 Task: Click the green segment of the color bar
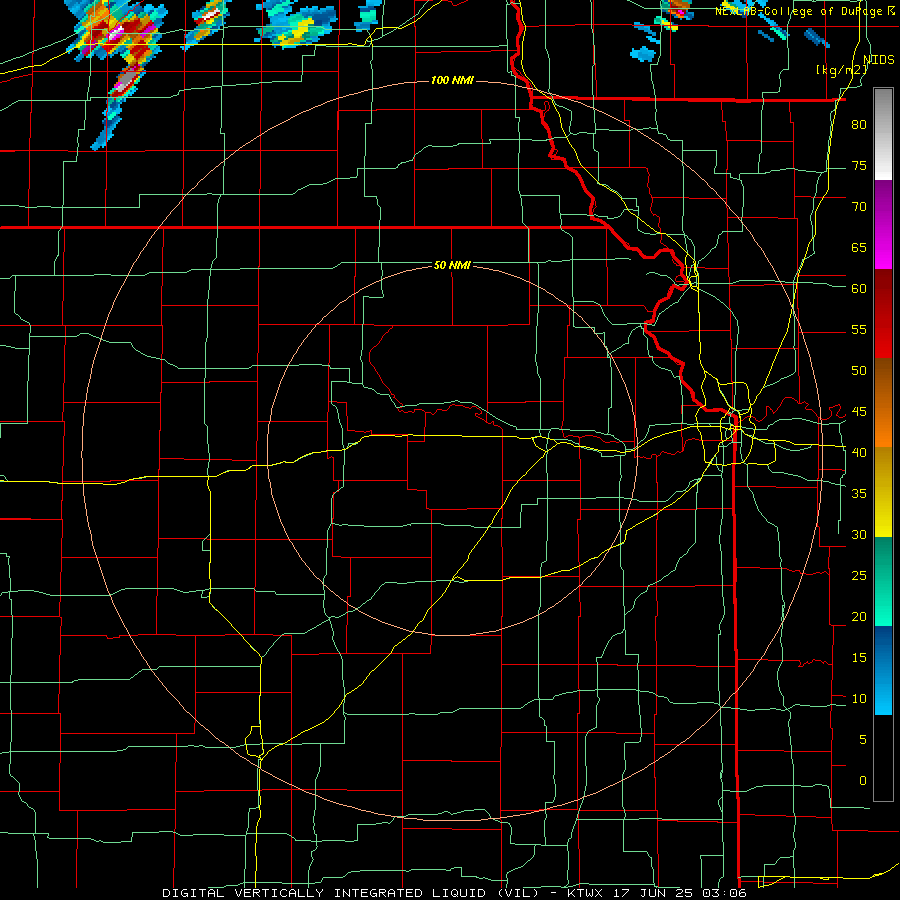[x=883, y=581]
